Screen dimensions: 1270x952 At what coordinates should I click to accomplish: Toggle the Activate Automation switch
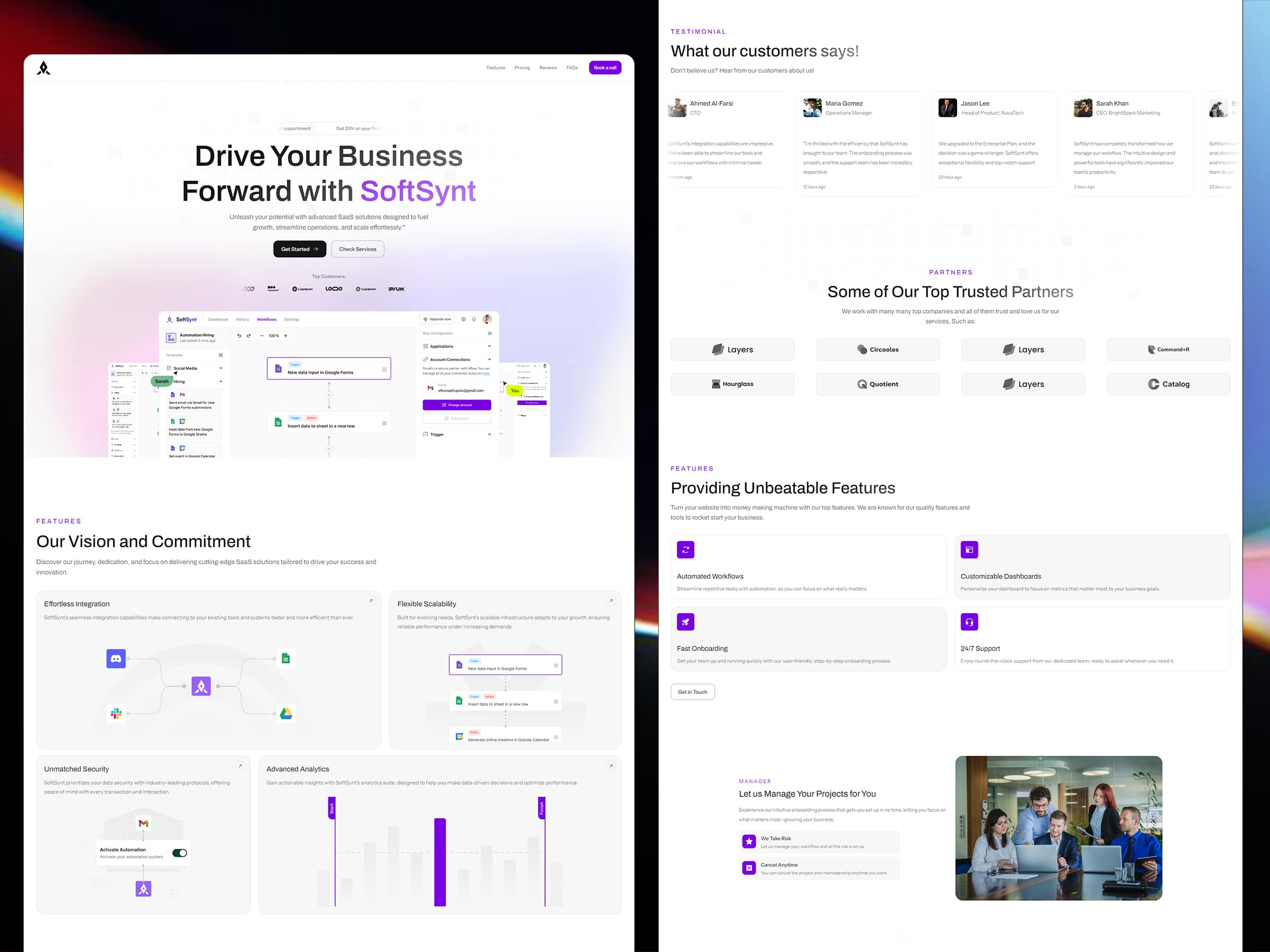point(180,853)
